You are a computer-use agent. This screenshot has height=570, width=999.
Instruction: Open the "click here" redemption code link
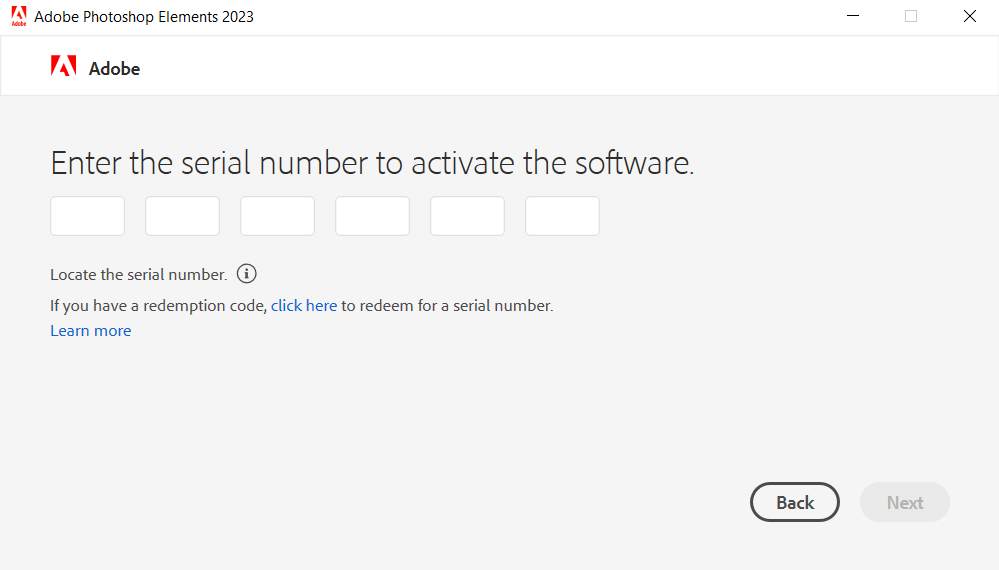304,306
